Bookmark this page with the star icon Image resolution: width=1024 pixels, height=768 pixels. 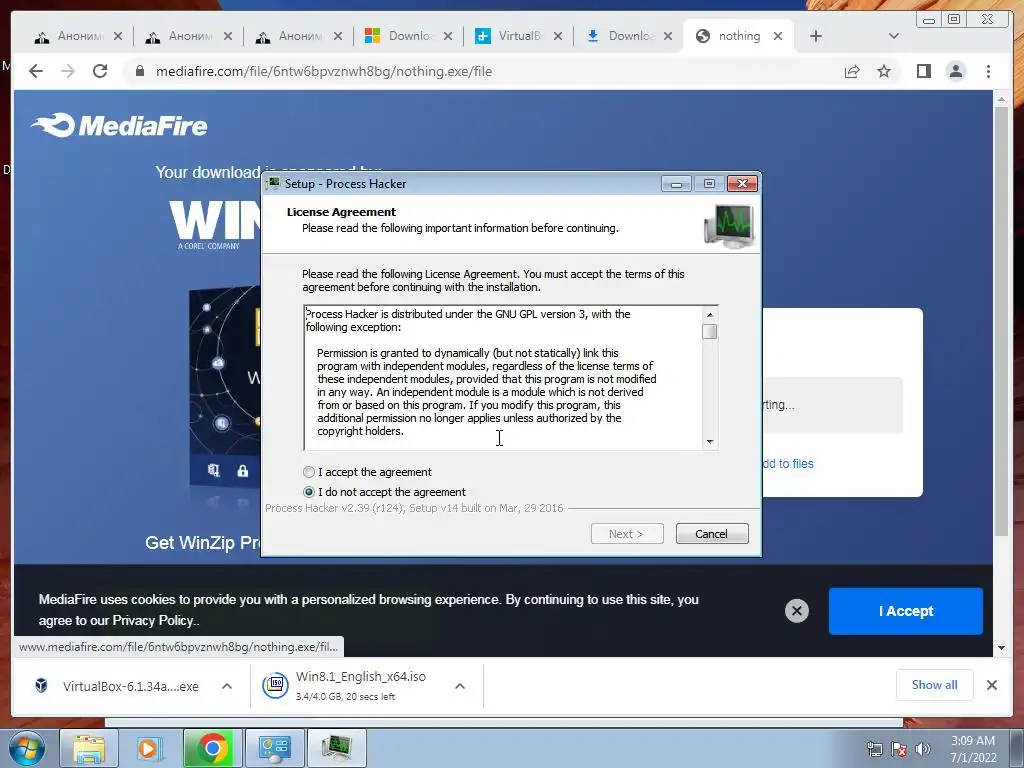(x=884, y=71)
